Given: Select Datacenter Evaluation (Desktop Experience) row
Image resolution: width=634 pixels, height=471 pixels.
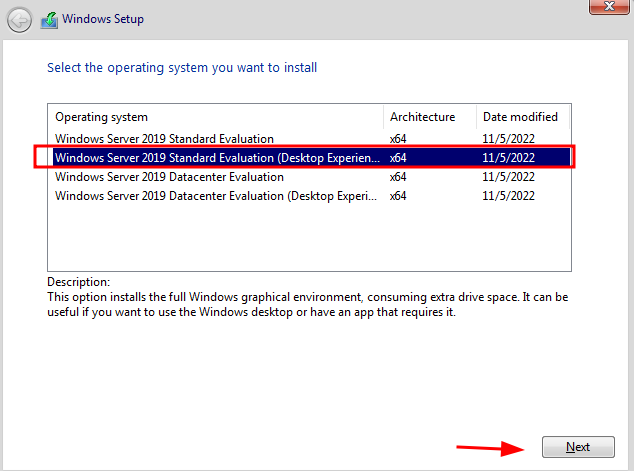Looking at the screenshot, I should point(309,196).
